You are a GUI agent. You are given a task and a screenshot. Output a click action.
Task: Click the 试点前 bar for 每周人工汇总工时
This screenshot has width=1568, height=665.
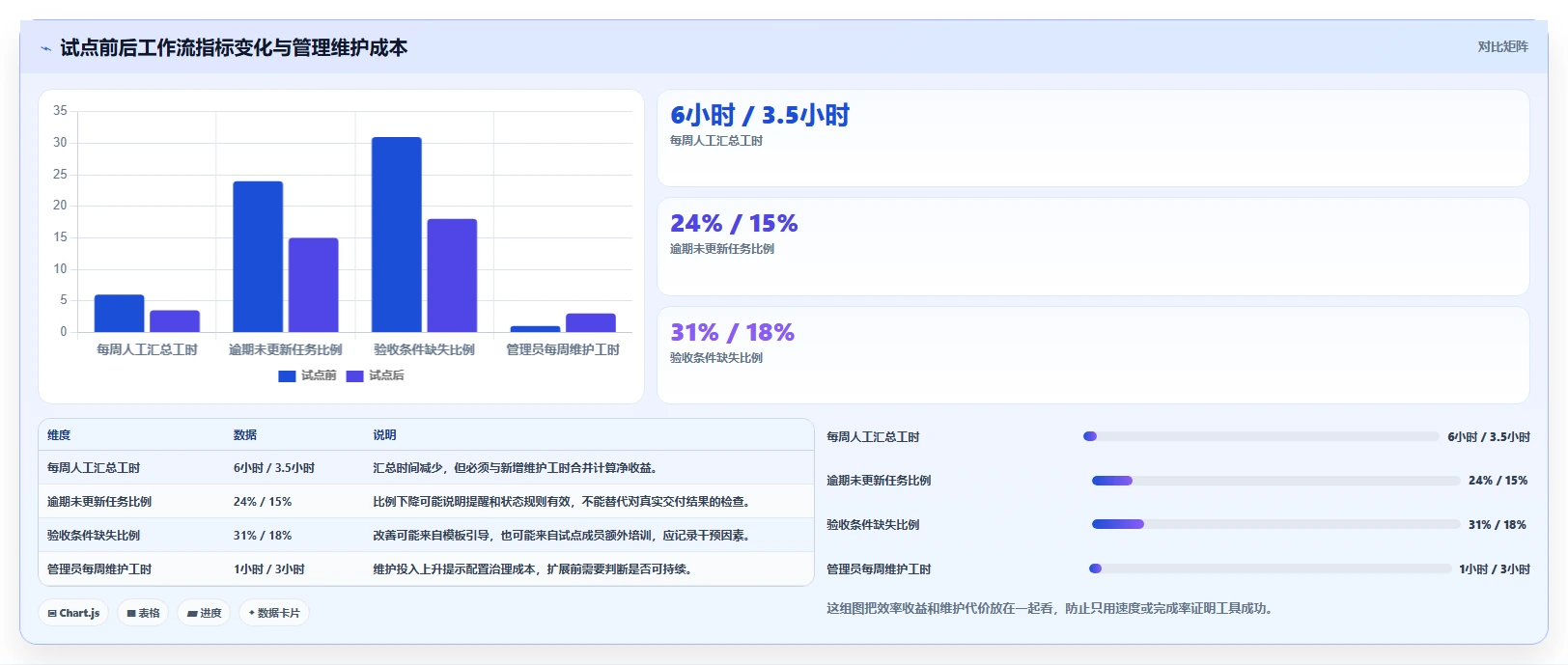point(119,313)
